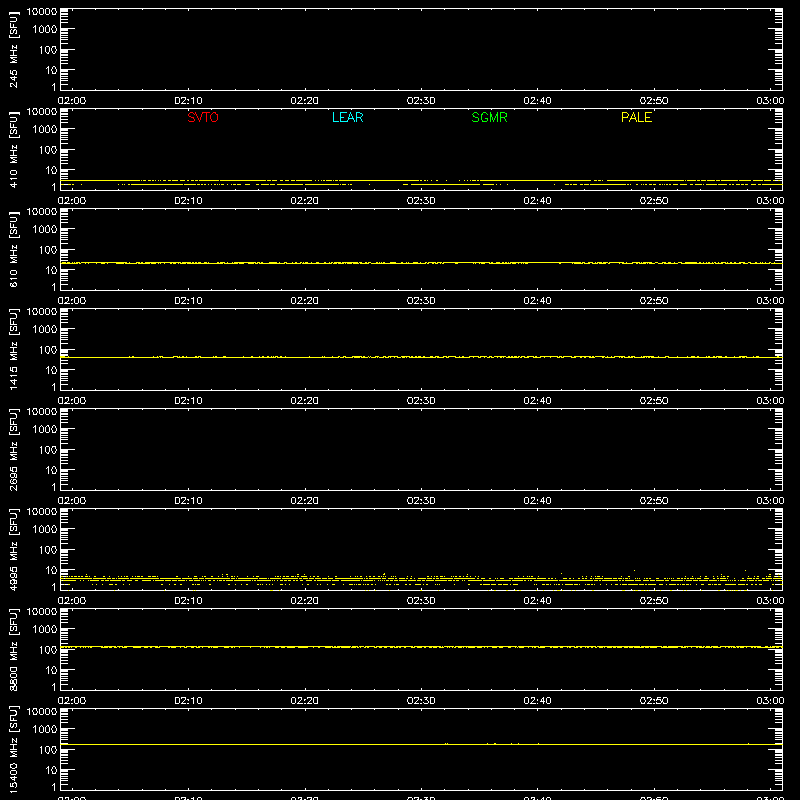Click the 10 y-axis label of 1415 MHz panel
Viewport: 800px width, 800px height.
pos(51,370)
